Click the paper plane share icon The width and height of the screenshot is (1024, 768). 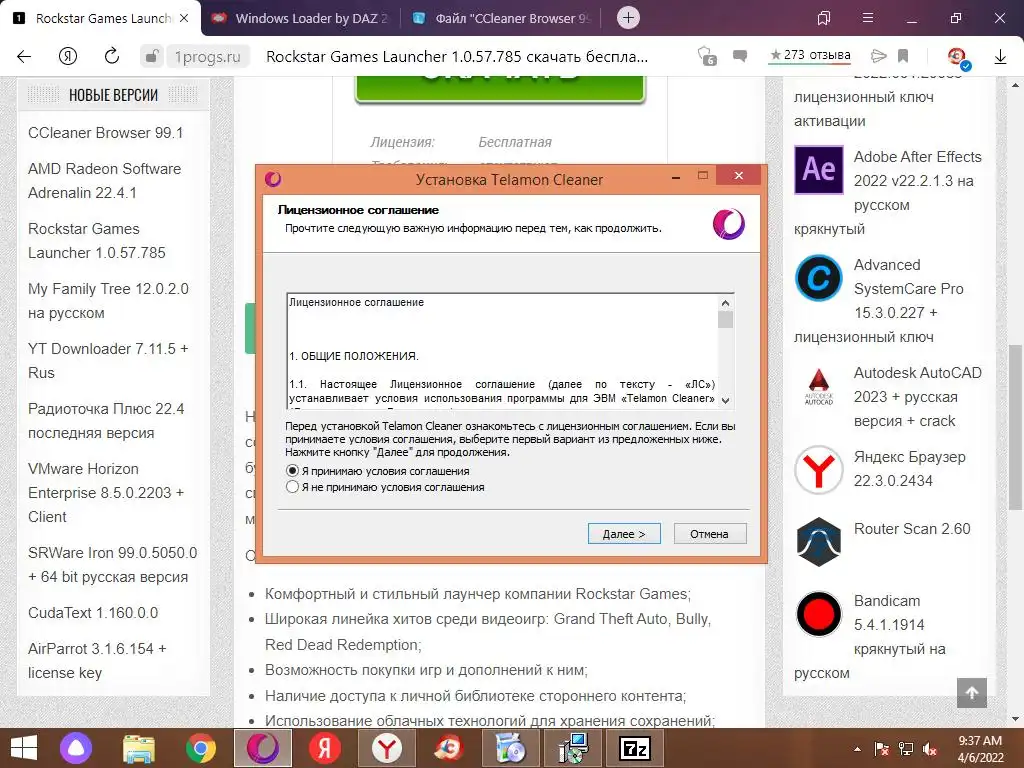(x=879, y=56)
